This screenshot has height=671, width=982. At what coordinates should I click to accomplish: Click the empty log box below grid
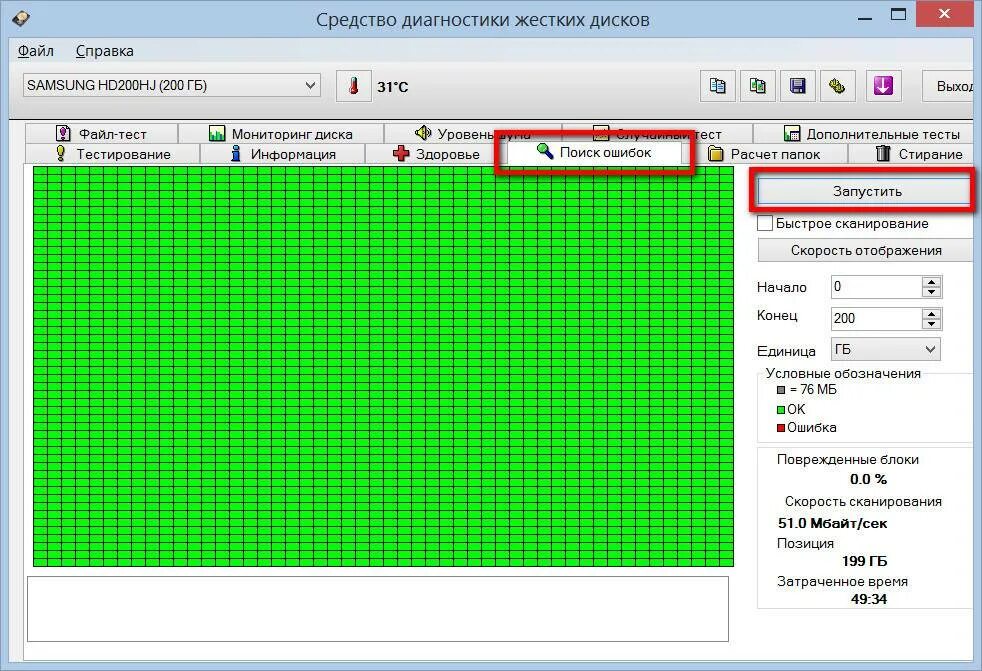point(378,609)
